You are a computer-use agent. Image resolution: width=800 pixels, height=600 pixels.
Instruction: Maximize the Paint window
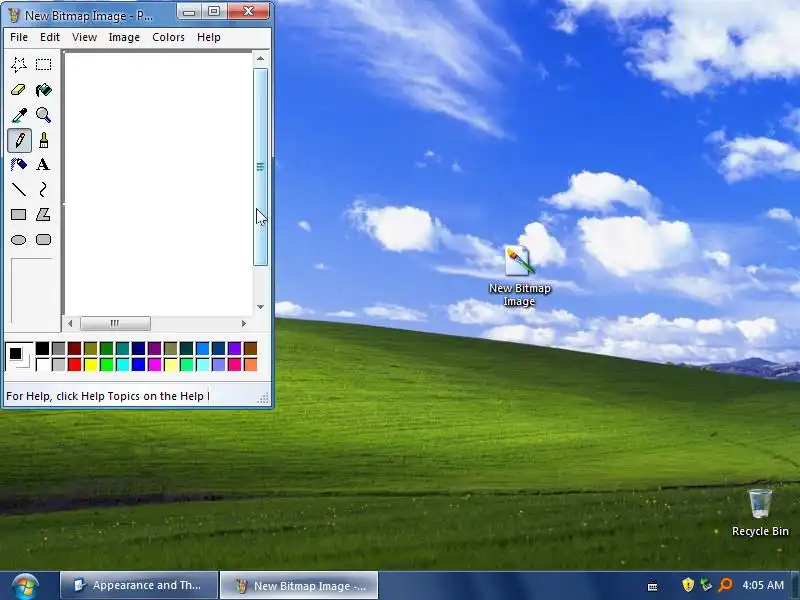coord(214,11)
